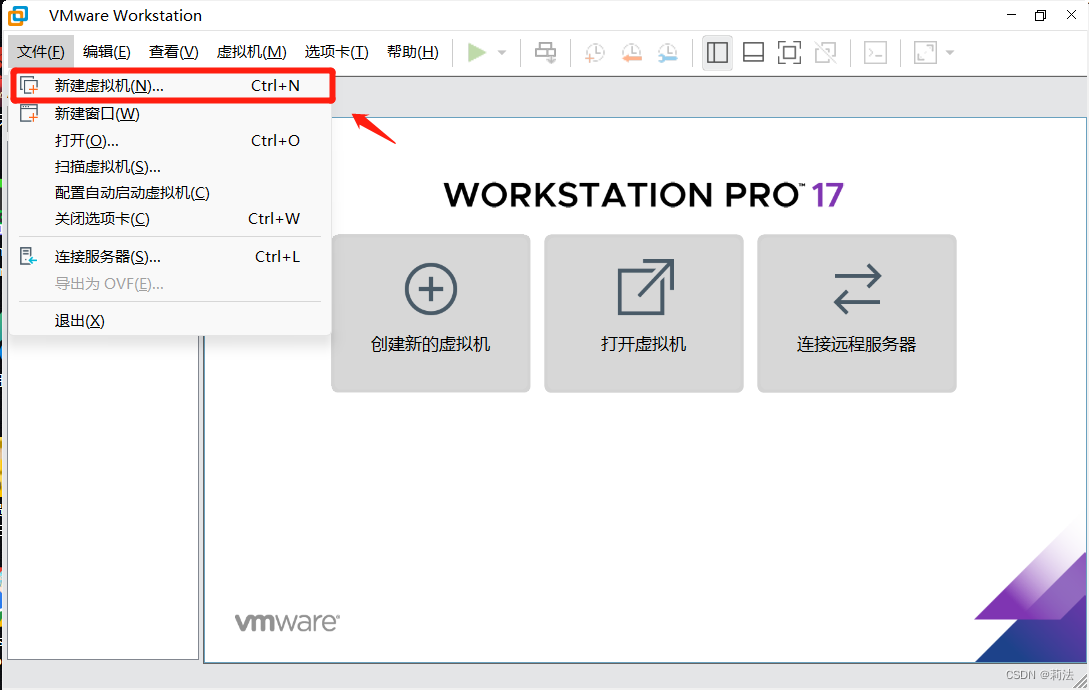Choose 连接服务器(S)... menu entry
Viewport: 1089px width, 690px height.
click(170, 256)
